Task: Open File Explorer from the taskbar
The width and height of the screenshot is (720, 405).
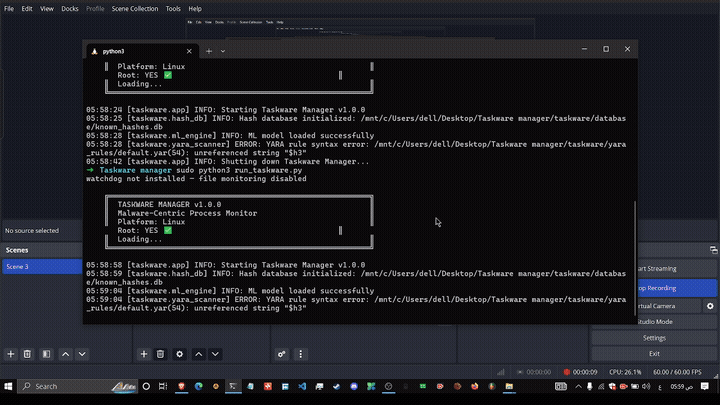Action: [x=509, y=386]
